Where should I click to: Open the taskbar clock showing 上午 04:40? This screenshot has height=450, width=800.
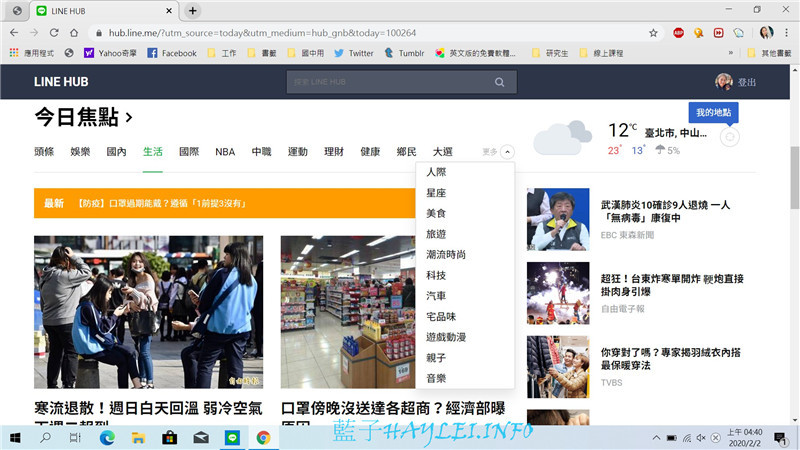coord(744,438)
